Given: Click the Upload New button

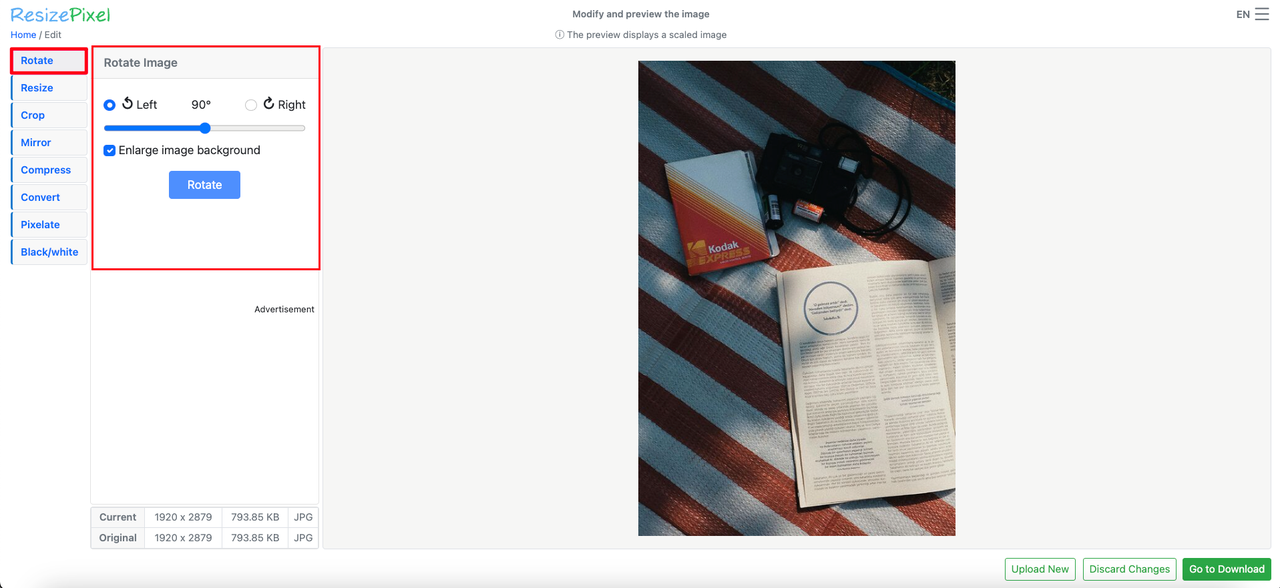Looking at the screenshot, I should (x=1040, y=569).
